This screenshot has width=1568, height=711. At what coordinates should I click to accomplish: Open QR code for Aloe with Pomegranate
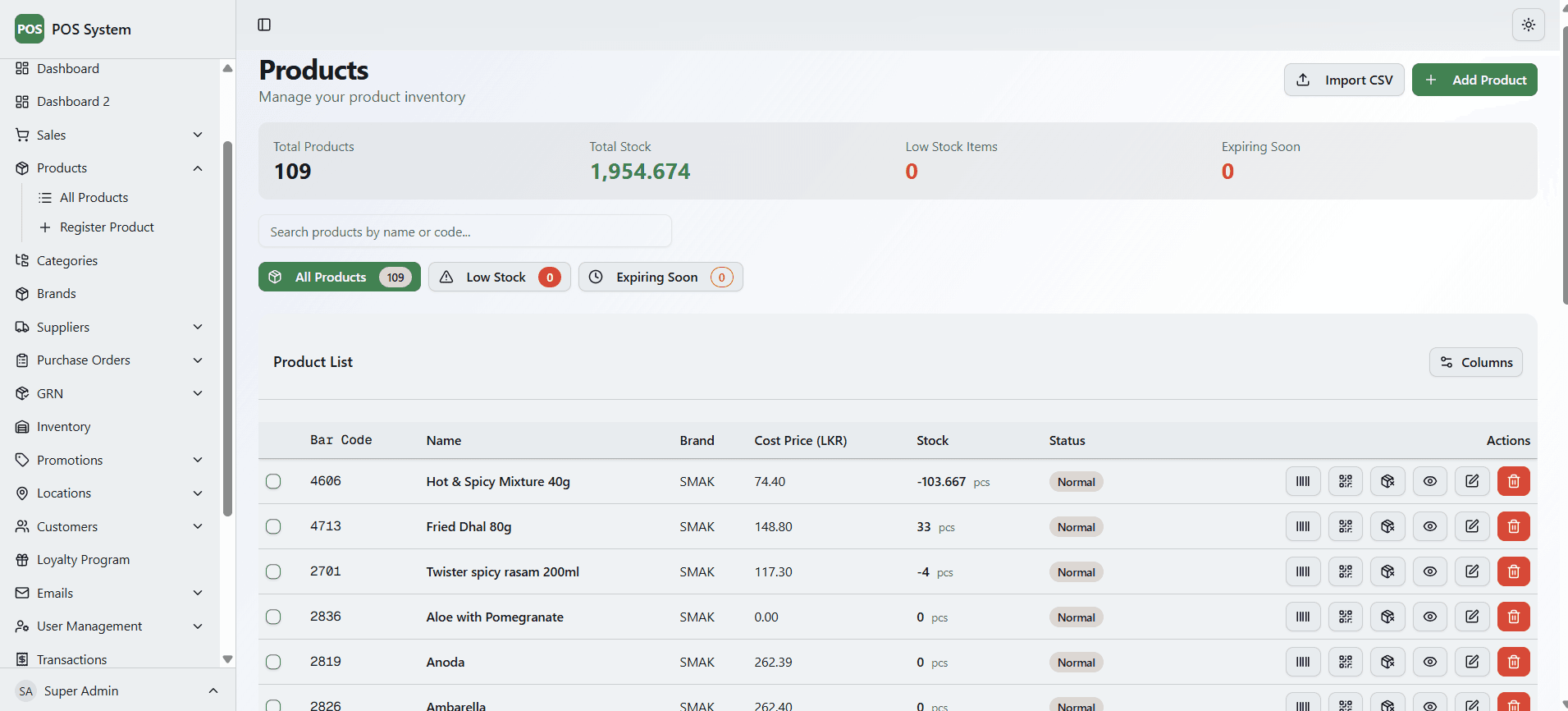coord(1346,617)
